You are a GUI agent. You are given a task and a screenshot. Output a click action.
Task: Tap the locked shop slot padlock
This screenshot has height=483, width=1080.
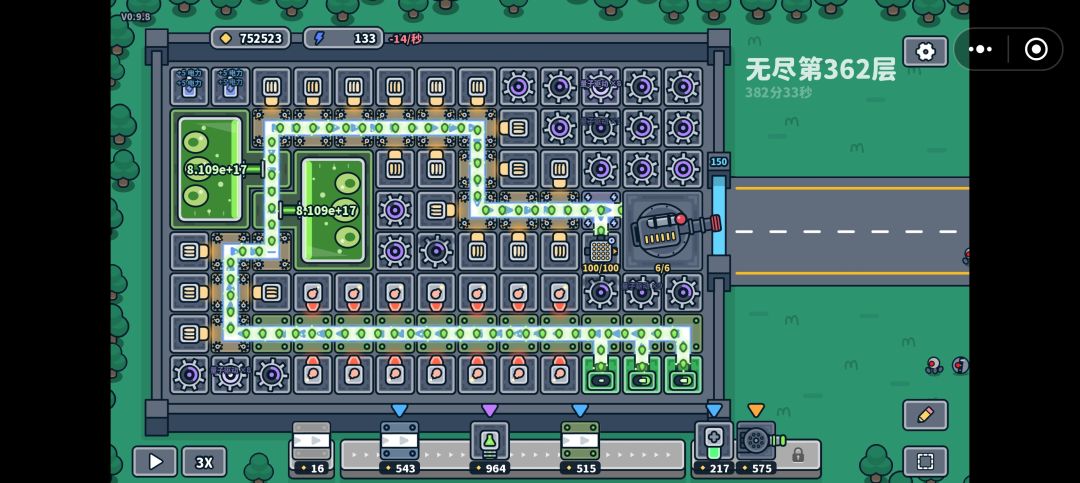[798, 455]
